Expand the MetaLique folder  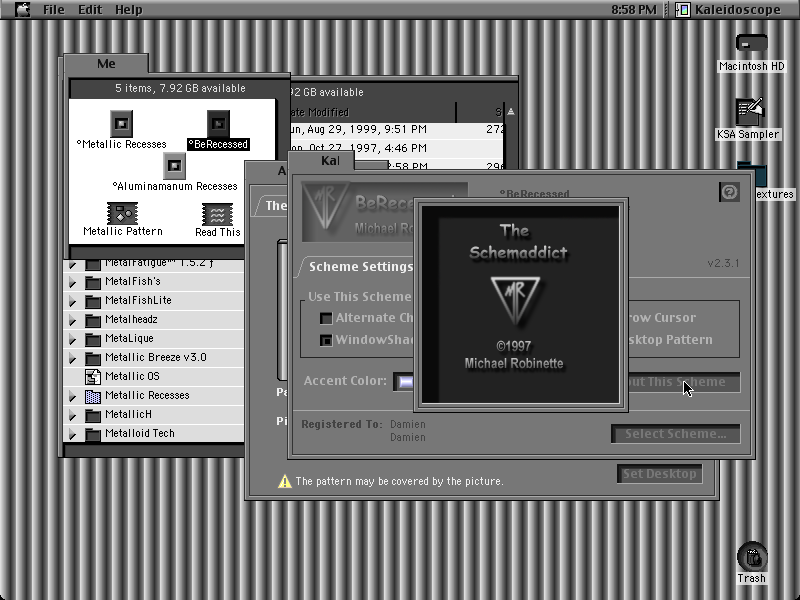point(72,339)
